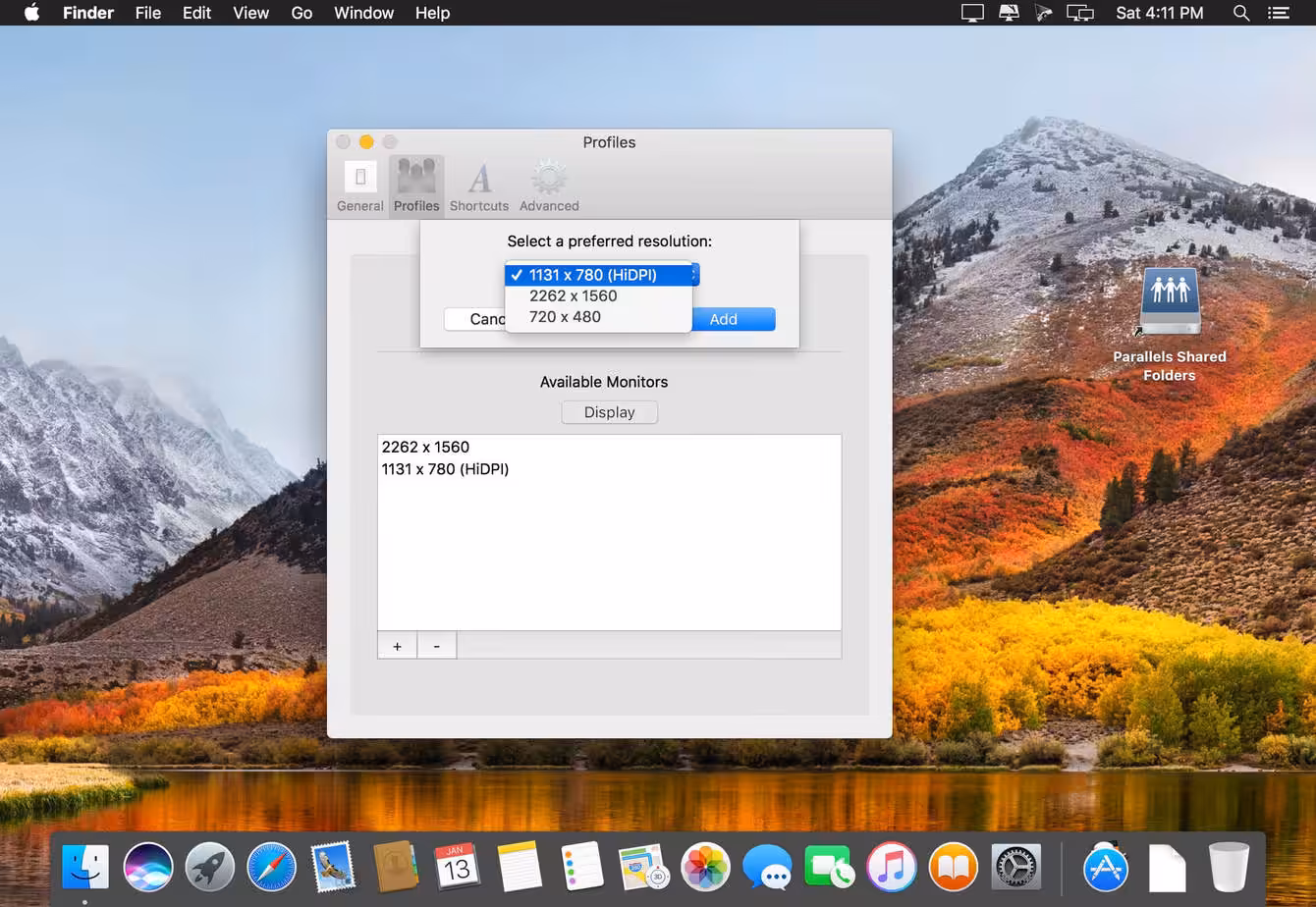Add a resolution with the plus button

(x=397, y=646)
